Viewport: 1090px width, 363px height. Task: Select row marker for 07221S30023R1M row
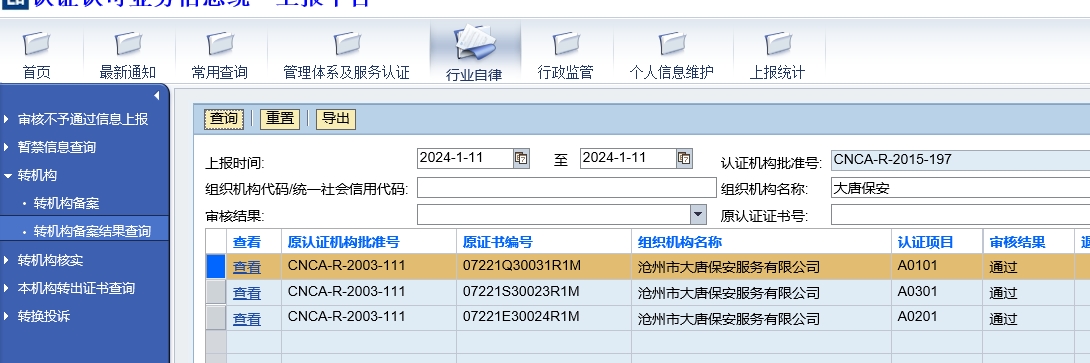pyautogui.click(x=216, y=293)
